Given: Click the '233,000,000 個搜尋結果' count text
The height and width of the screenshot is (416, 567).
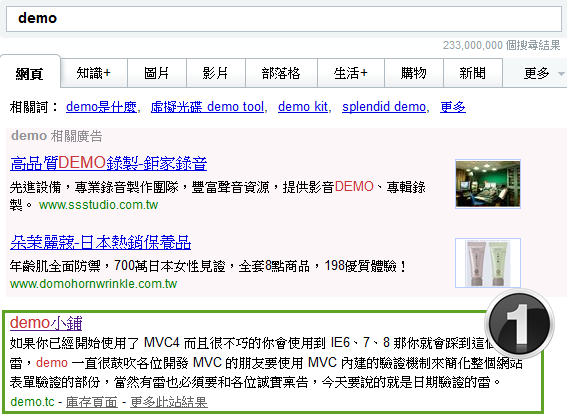Looking at the screenshot, I should click(502, 45).
